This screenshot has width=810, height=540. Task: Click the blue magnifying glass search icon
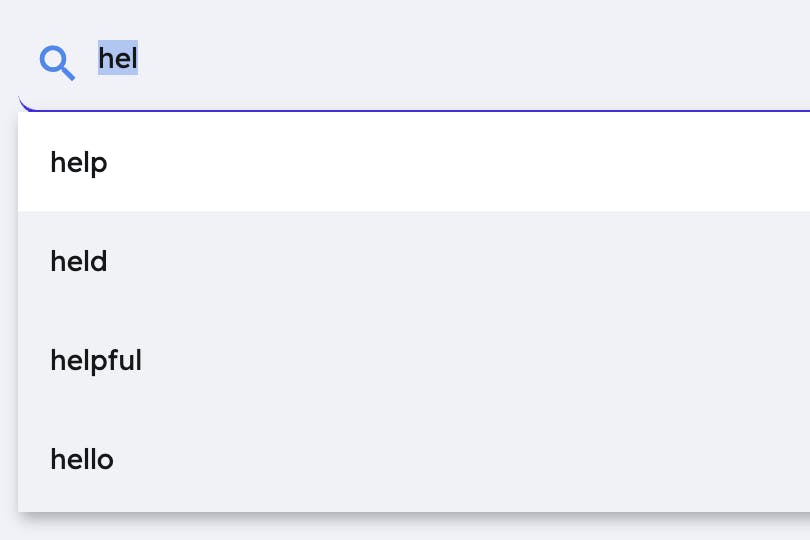(x=57, y=63)
